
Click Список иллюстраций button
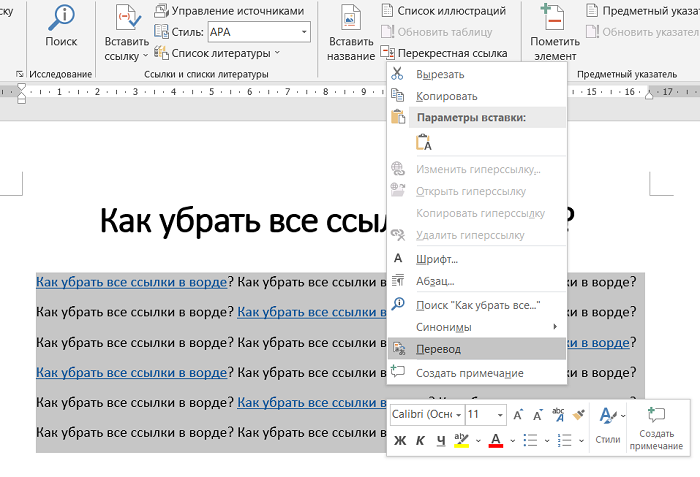tap(444, 11)
